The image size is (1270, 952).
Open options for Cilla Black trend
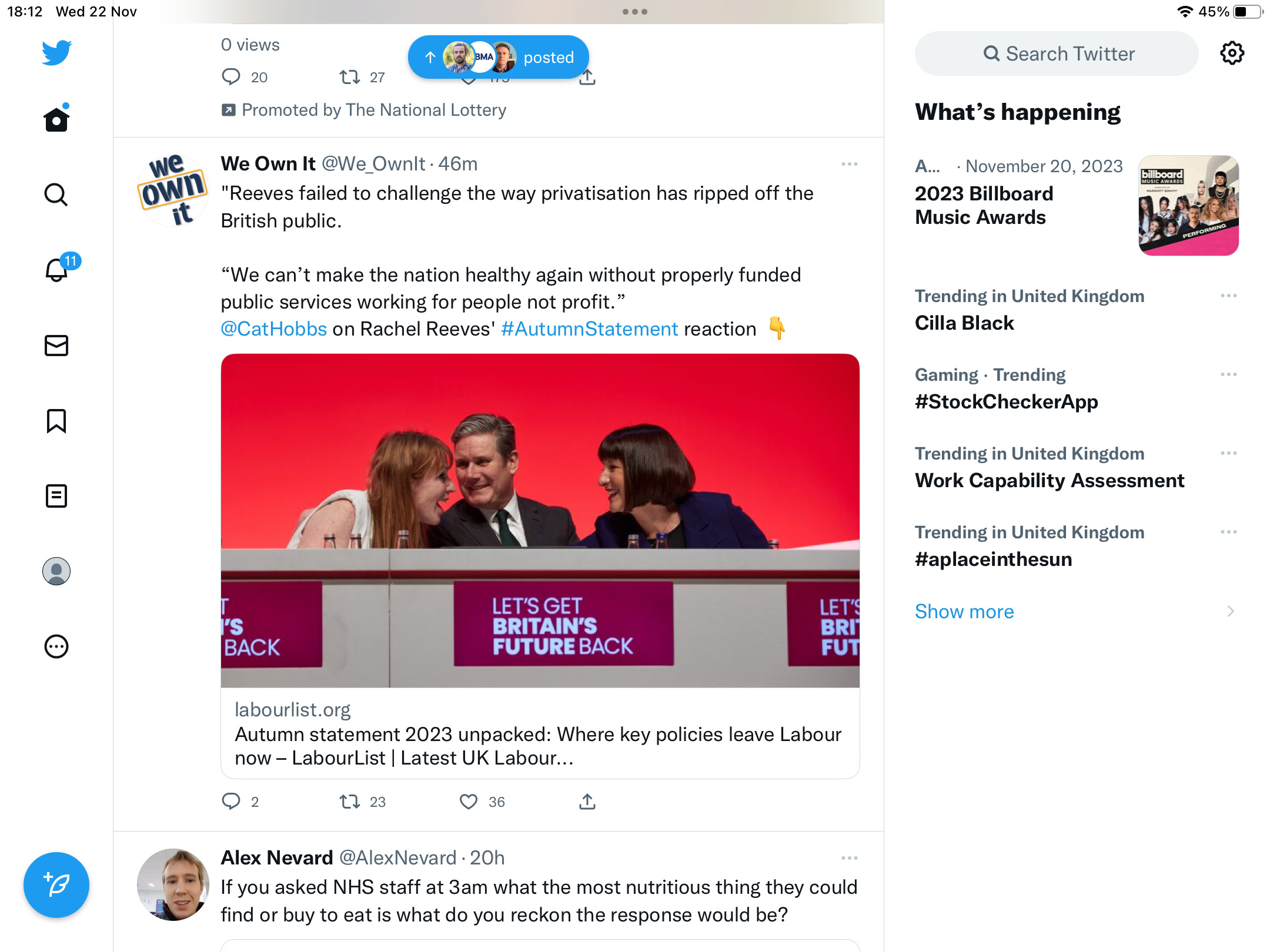1229,296
